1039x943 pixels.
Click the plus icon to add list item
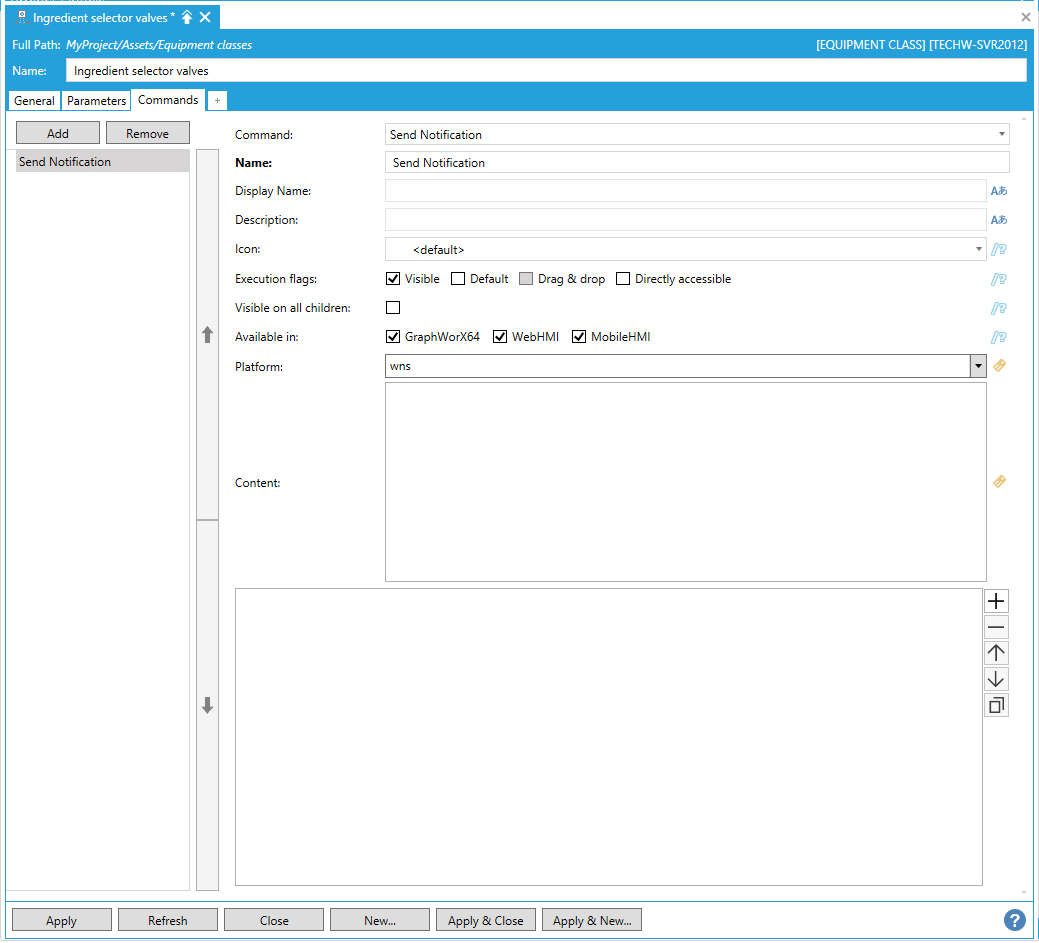coord(996,601)
